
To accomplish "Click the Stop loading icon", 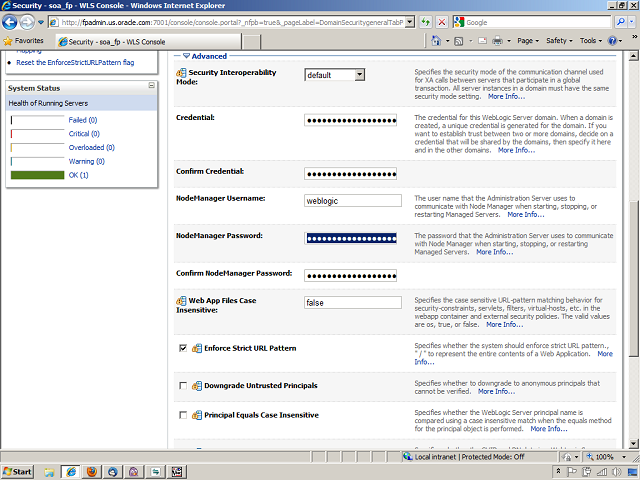I will pyautogui.click(x=442, y=21).
